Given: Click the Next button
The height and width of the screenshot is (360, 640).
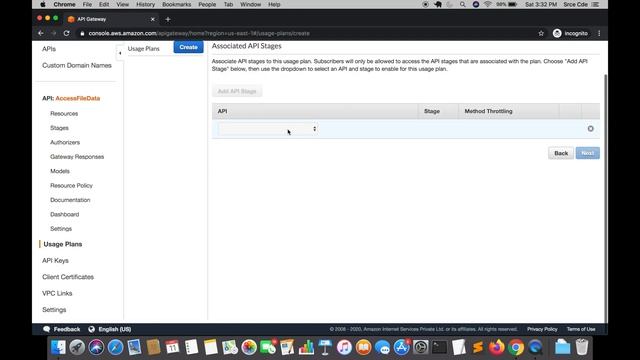Looking at the screenshot, I should [x=587, y=153].
